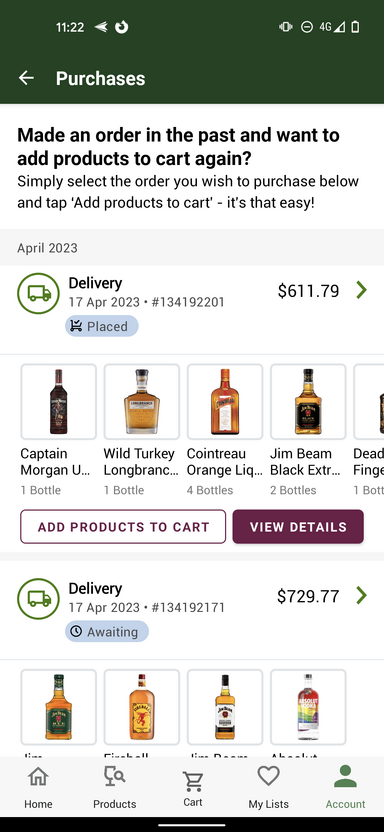
Task: Expand the $729.77 order chevron
Action: (362, 595)
